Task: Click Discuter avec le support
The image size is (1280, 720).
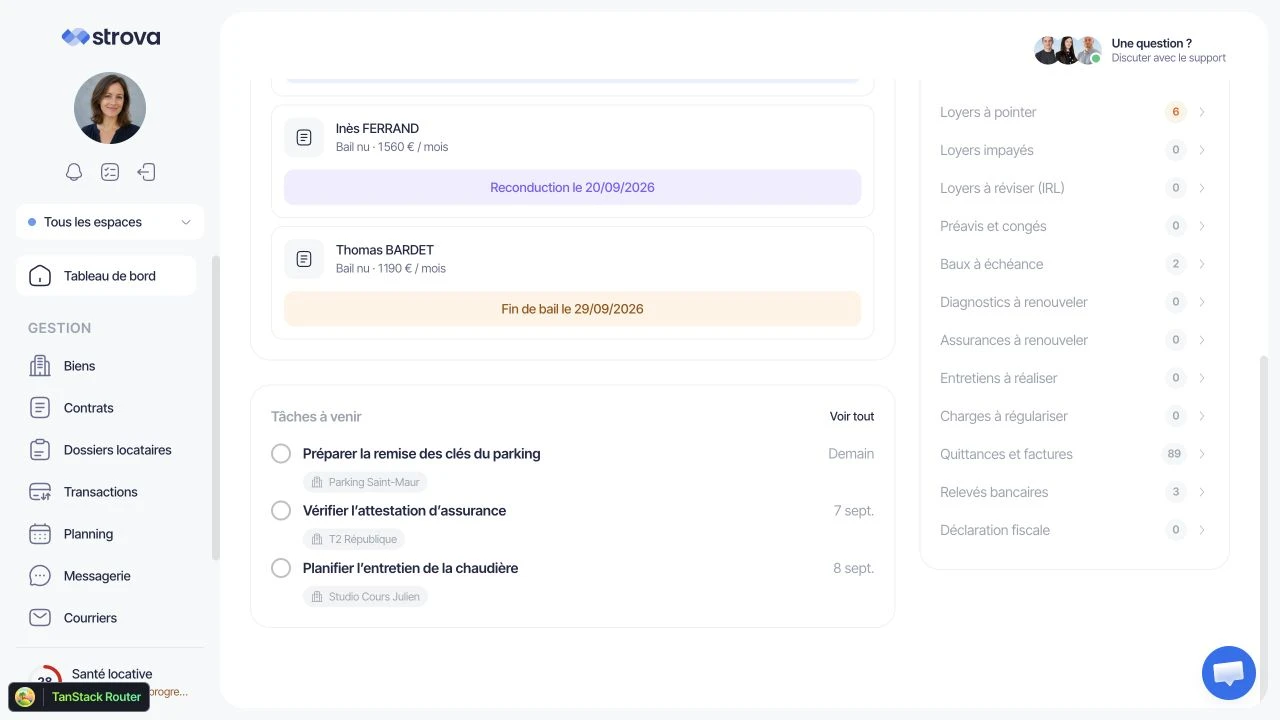Action: point(1168,58)
